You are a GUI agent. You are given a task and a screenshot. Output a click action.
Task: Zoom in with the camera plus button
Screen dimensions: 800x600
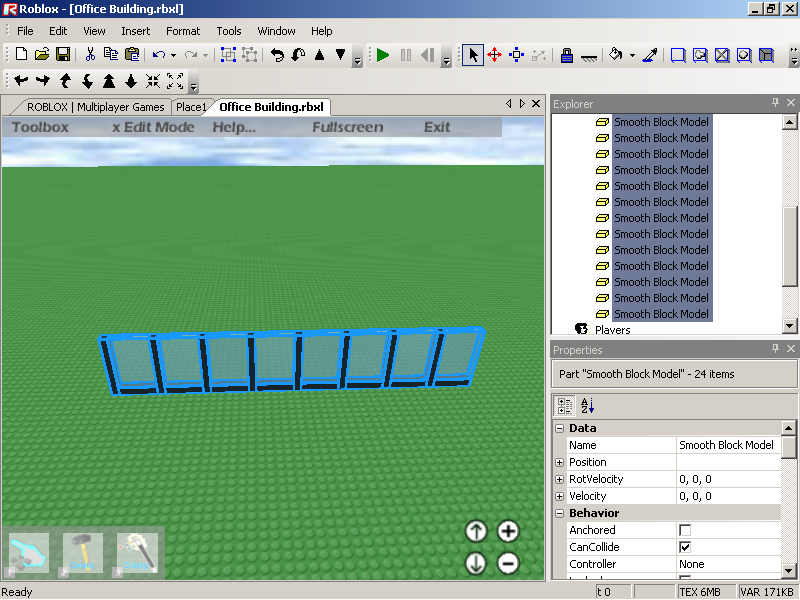click(x=508, y=531)
